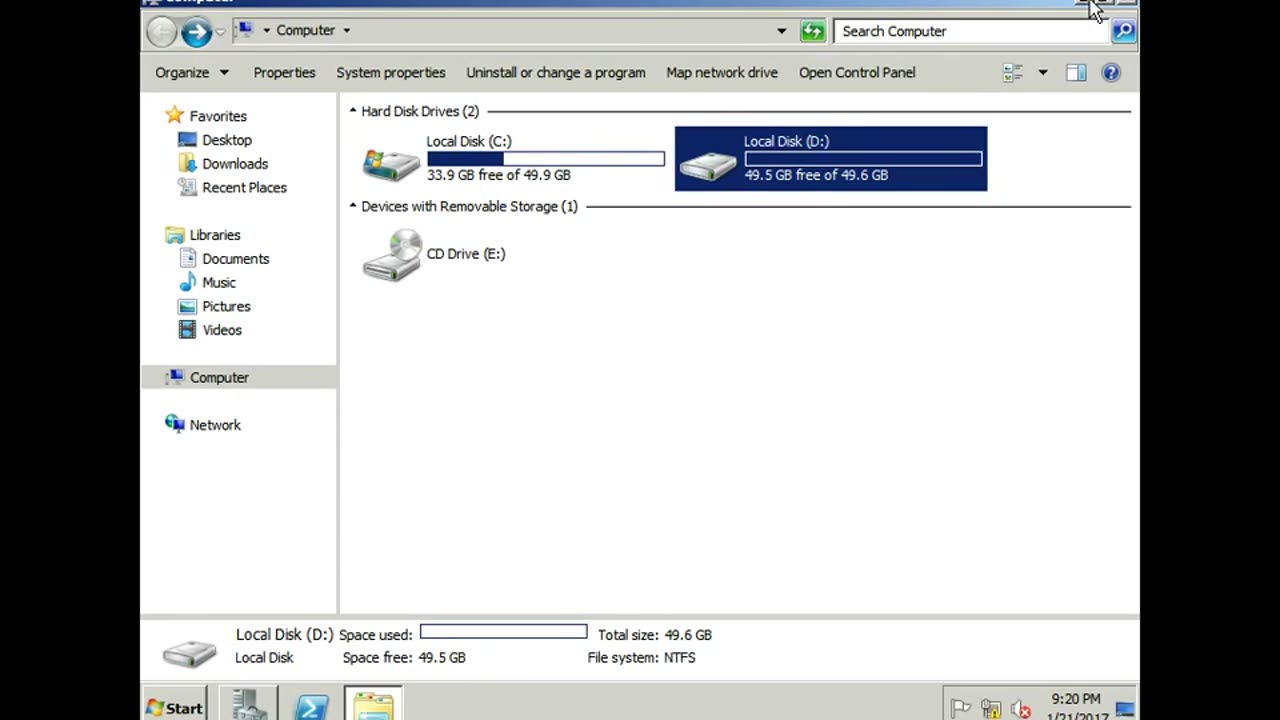Open the address bar history dropdown
The width and height of the screenshot is (1280, 720).
coord(781,31)
